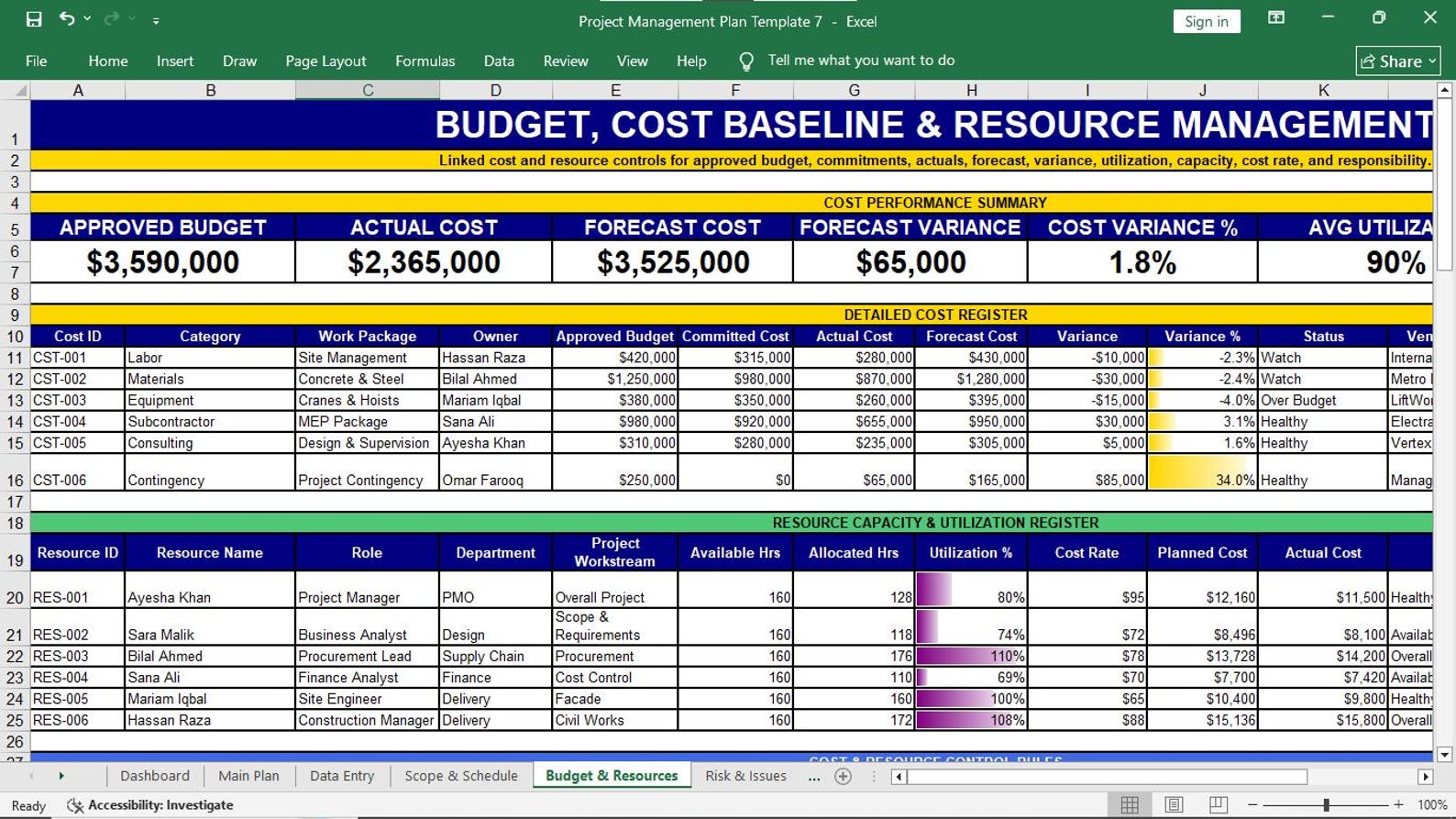
Task: Click the Save icon in quick access toolbar
Action: point(34,19)
